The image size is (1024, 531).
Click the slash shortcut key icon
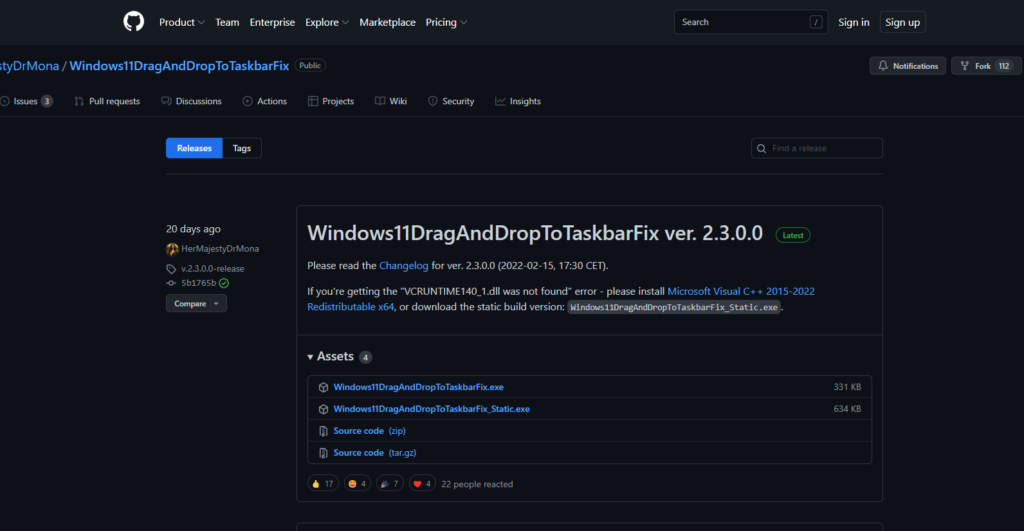(816, 22)
